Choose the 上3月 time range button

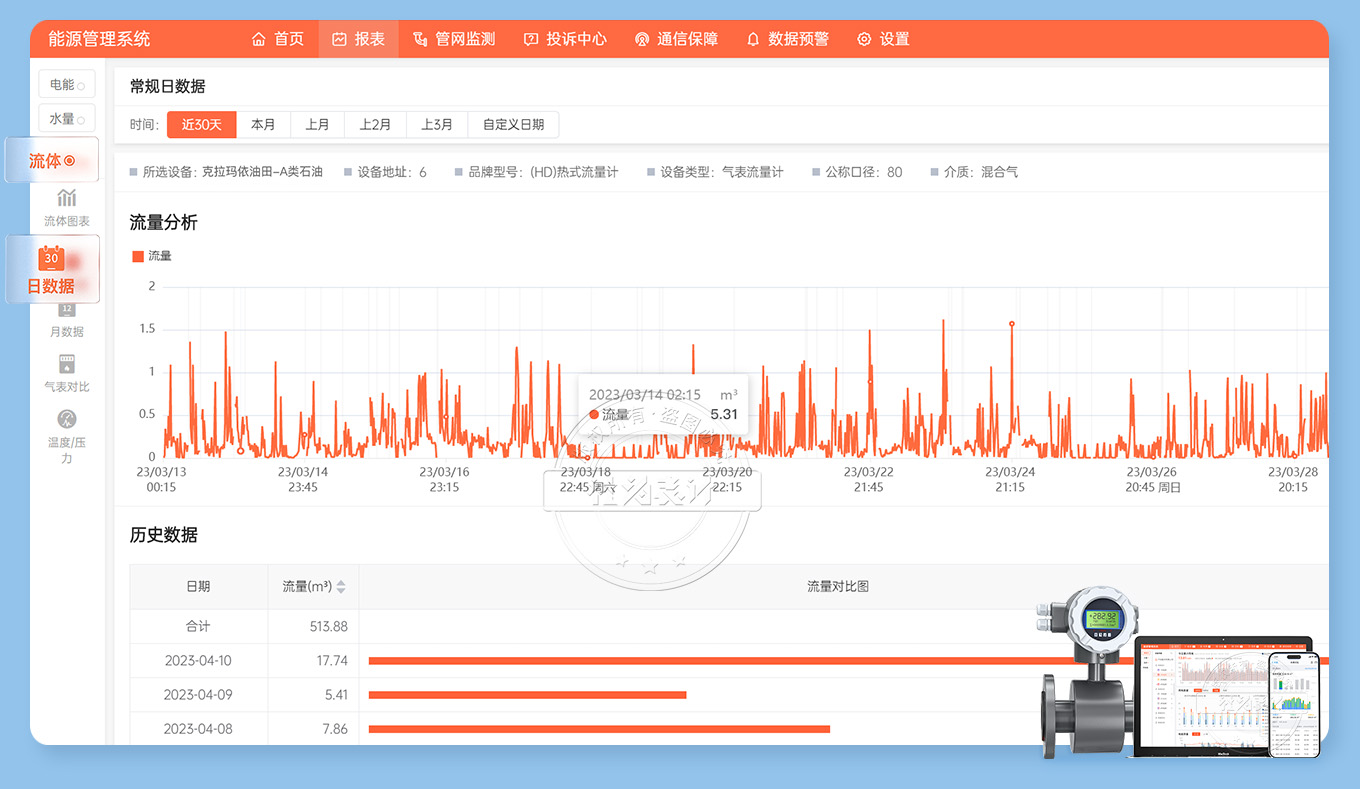click(x=437, y=125)
